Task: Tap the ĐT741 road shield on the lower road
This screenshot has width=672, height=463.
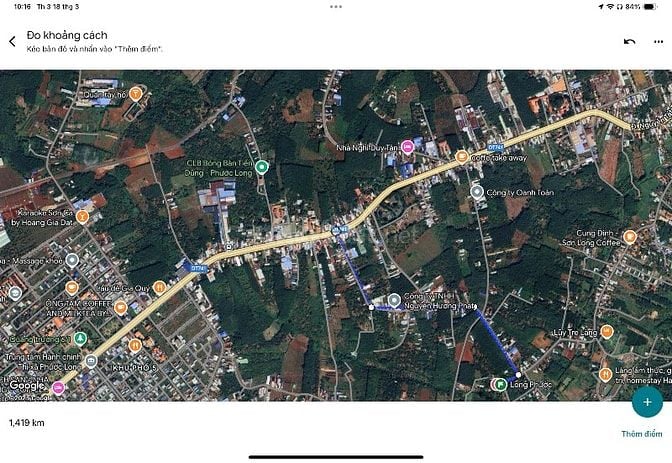Action: pyautogui.click(x=199, y=268)
